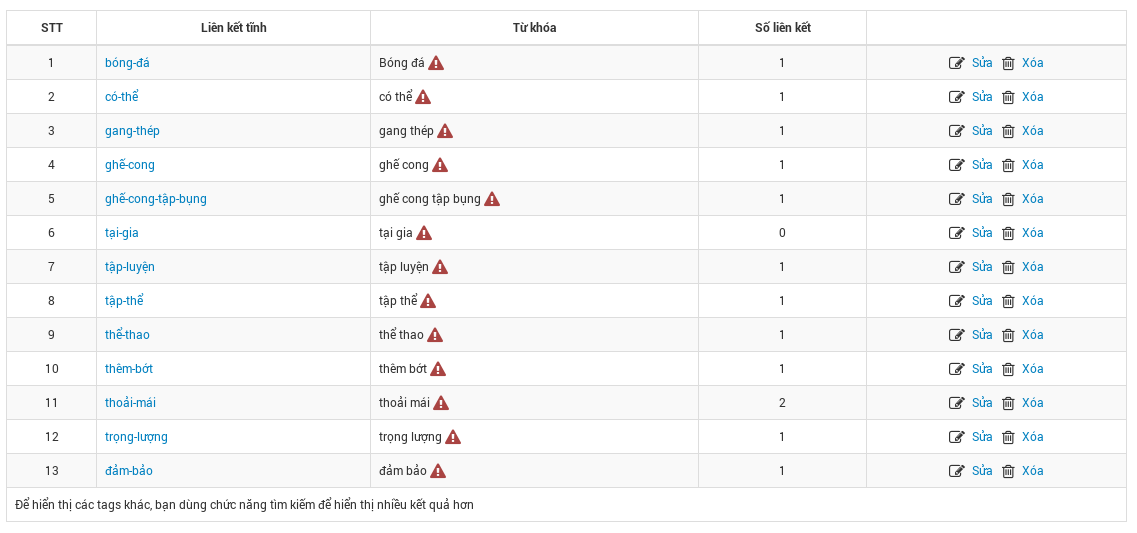Open the trọng-lượng link

click(136, 437)
